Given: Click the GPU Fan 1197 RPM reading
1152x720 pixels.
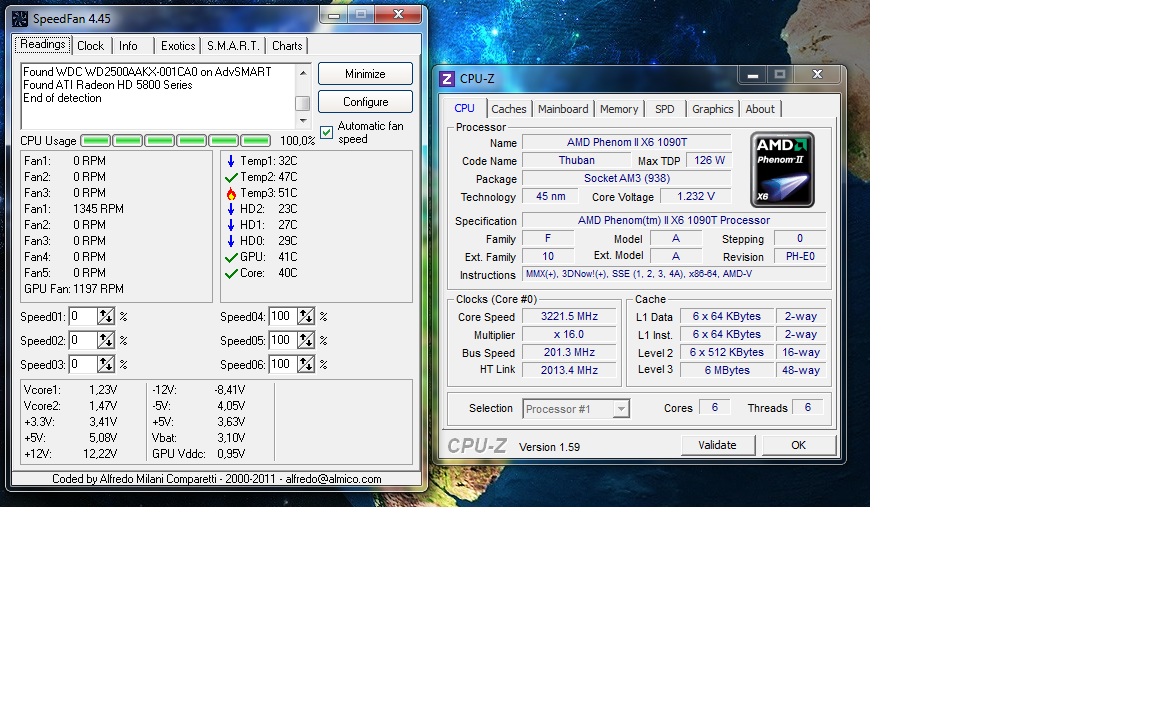Looking at the screenshot, I should 73,289.
